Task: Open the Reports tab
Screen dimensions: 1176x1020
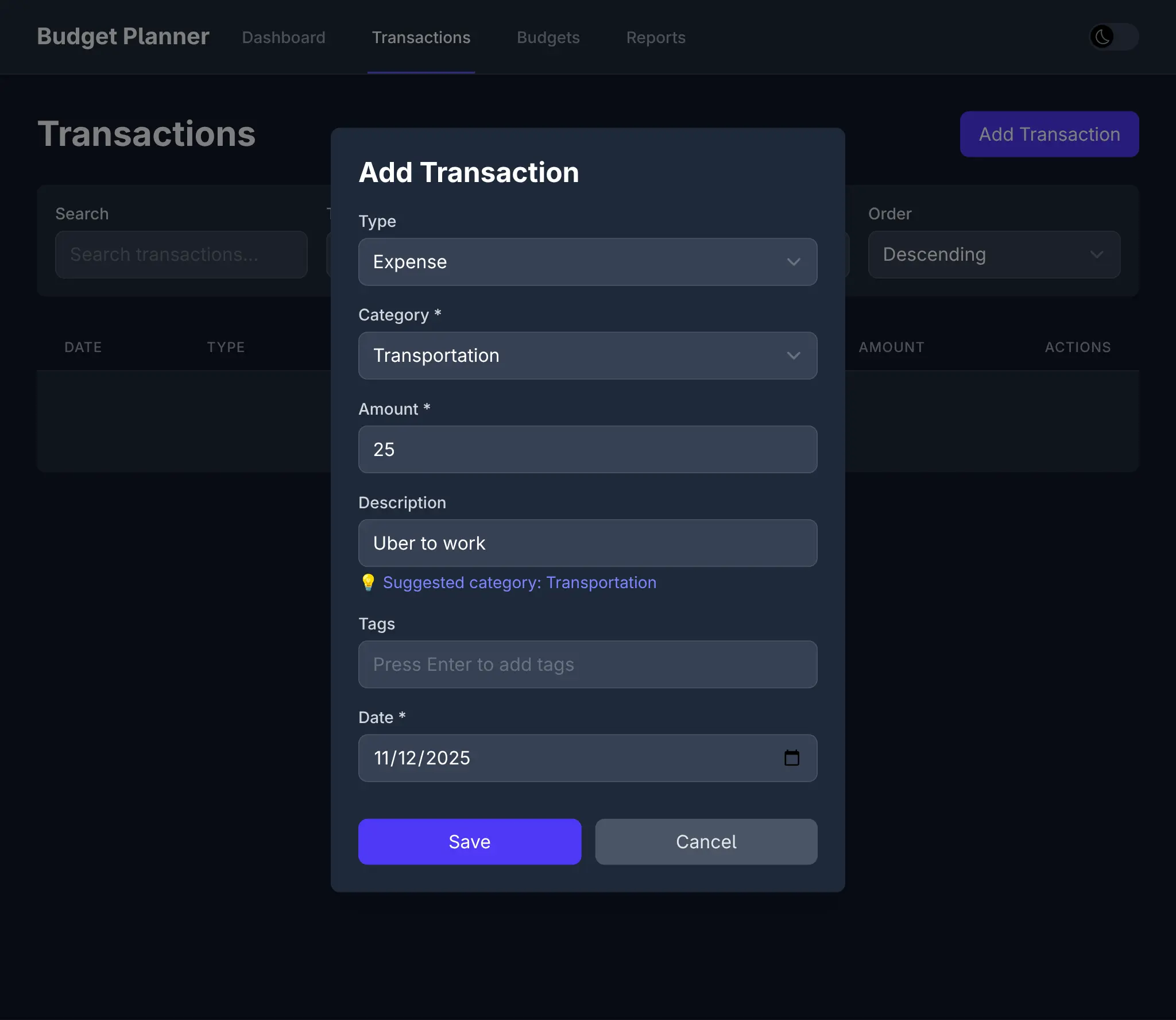Action: point(656,37)
